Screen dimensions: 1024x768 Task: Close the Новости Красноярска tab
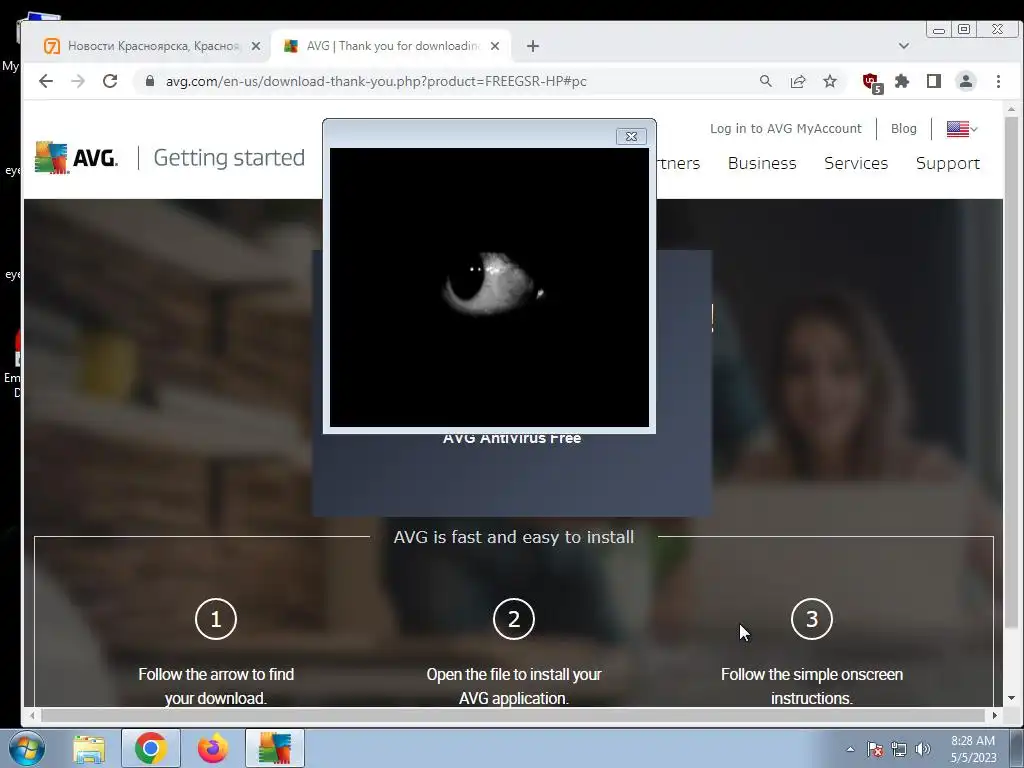(x=256, y=46)
